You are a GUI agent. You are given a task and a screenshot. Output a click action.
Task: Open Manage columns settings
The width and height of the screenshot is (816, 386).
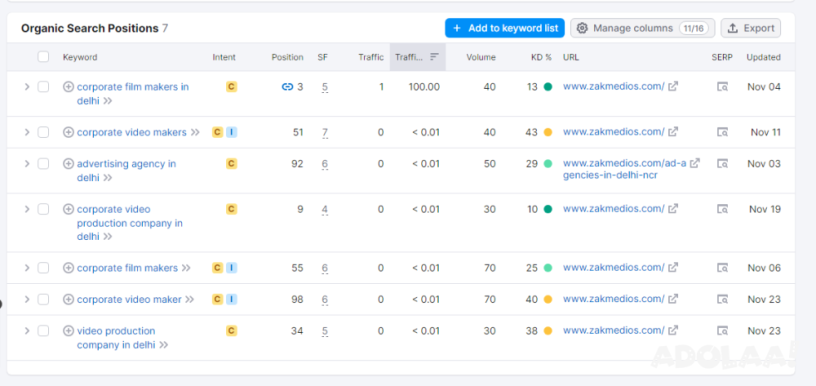click(643, 28)
